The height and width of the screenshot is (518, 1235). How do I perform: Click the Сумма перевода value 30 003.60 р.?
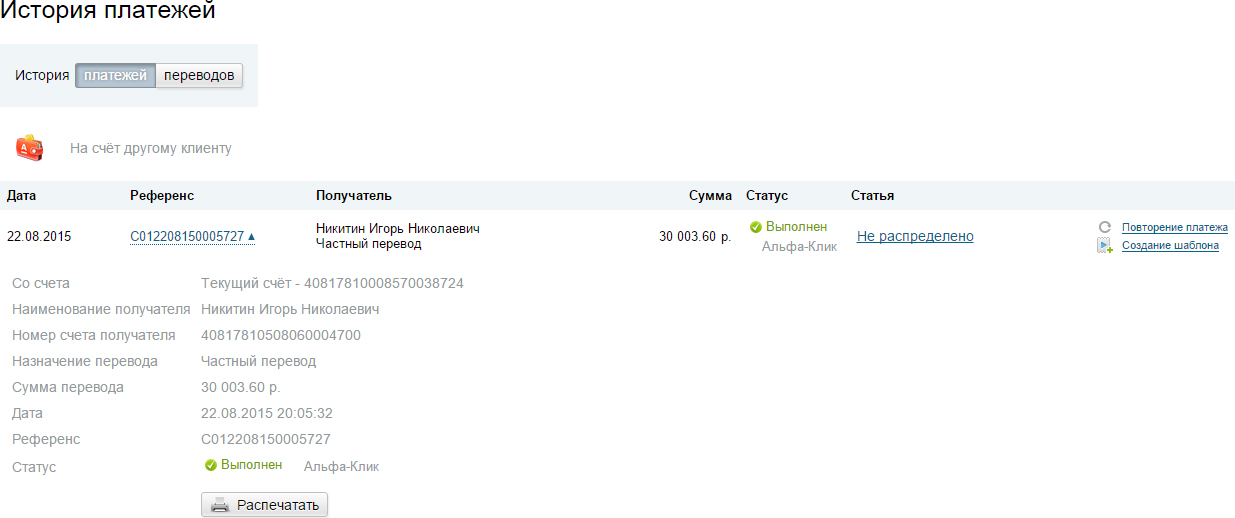[241, 387]
